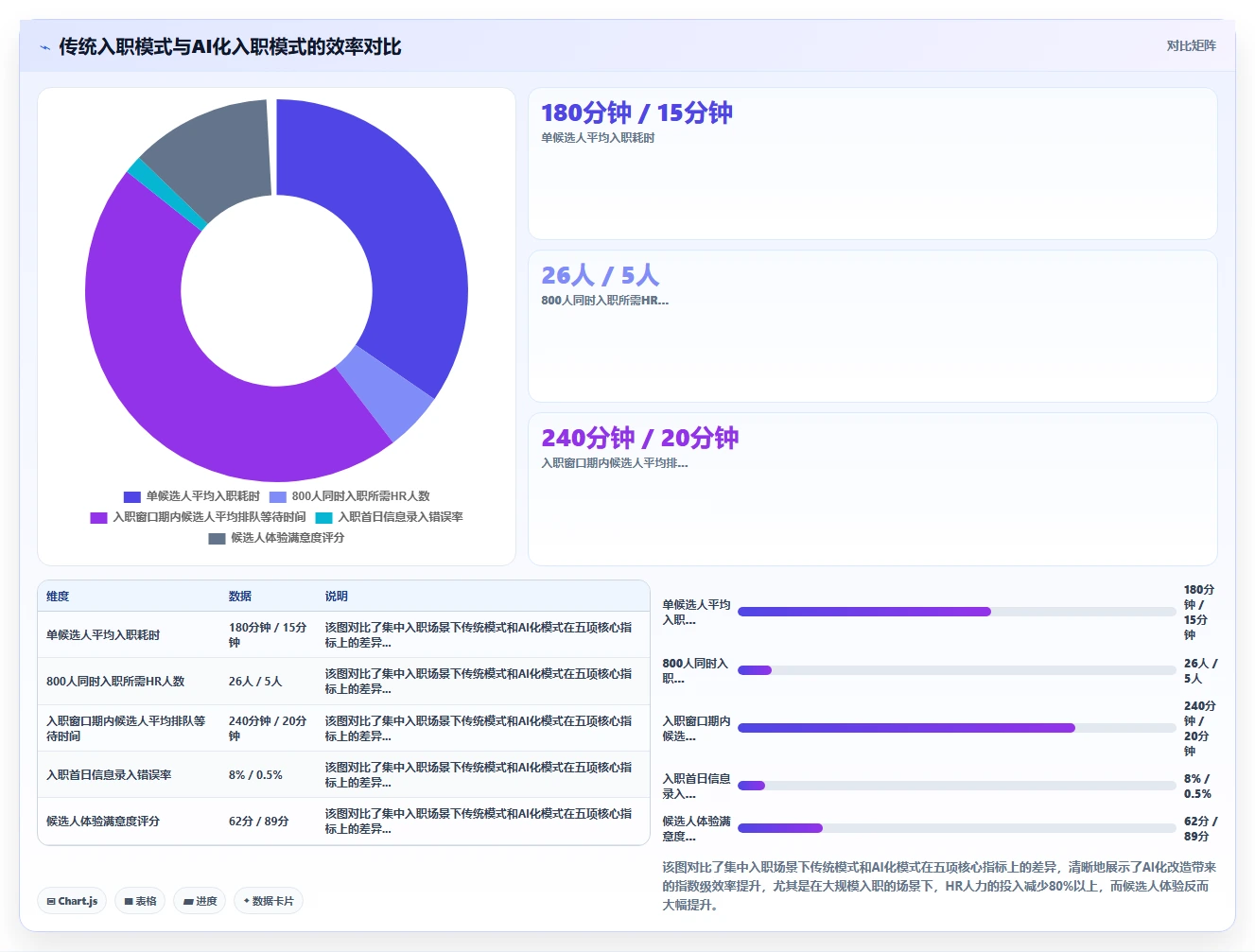Click the 26人 / 5人 card heading
The height and width of the screenshot is (952, 1255).
(x=600, y=276)
